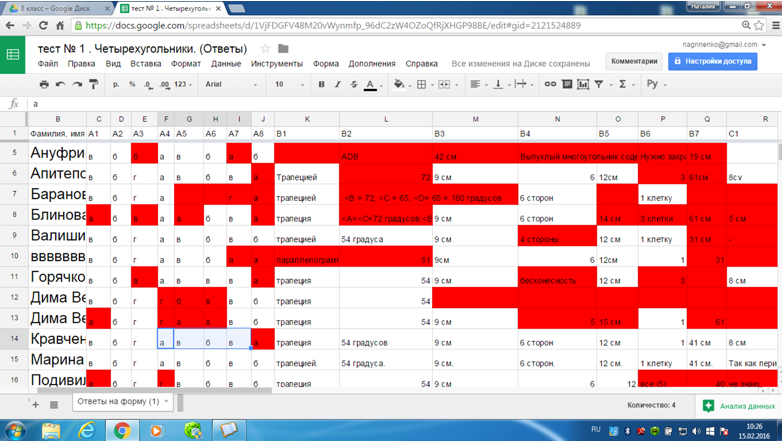The image size is (782, 441).
Task: Open the move-to-folder icon next to title
Action: 284,48
